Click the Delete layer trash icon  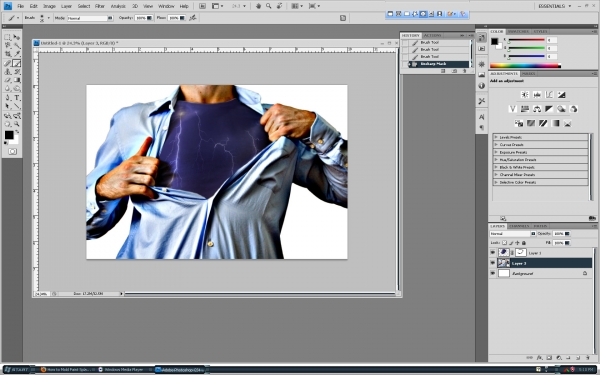588,358
